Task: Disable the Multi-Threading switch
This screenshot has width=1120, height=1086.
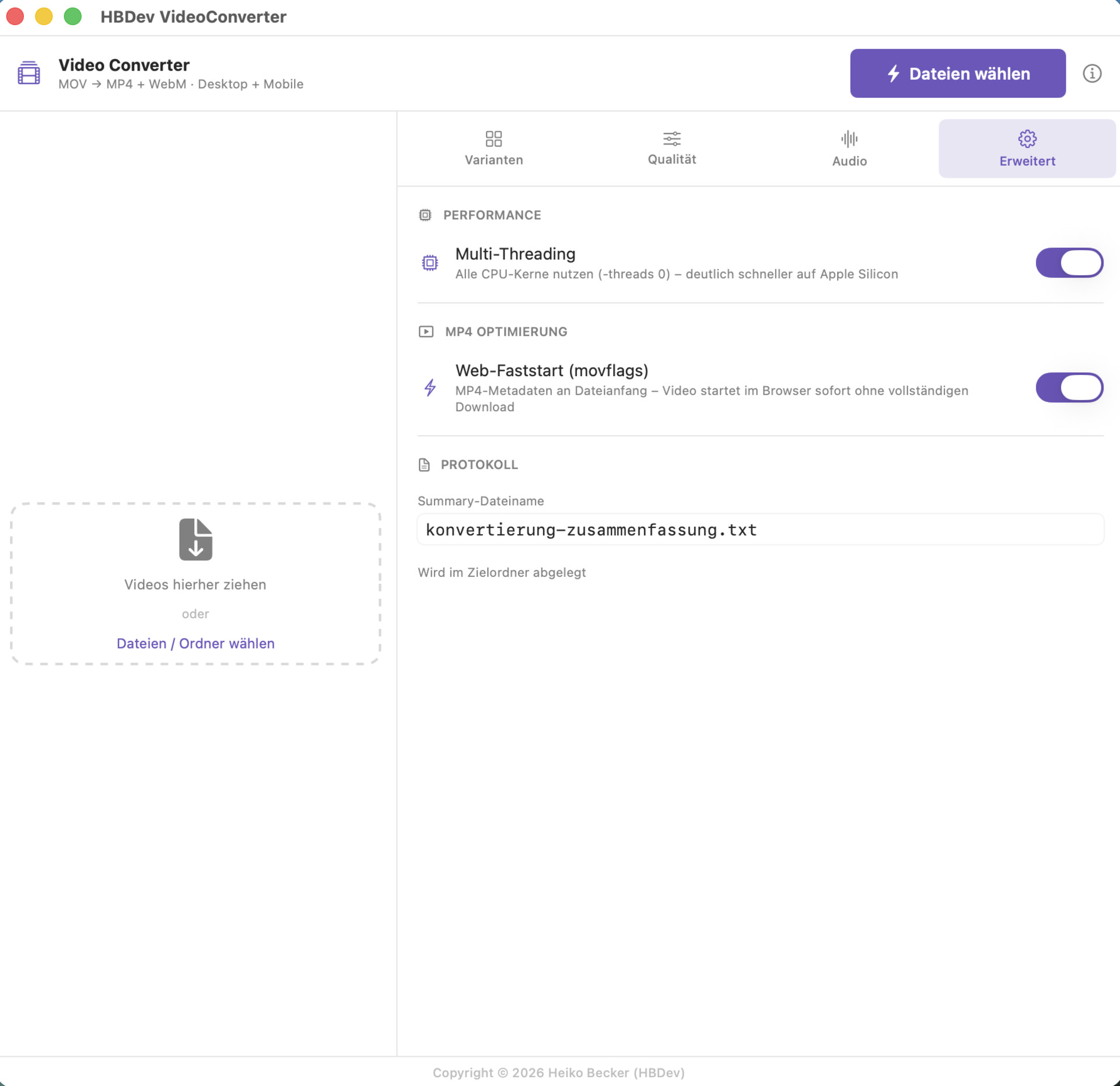Action: [1069, 263]
